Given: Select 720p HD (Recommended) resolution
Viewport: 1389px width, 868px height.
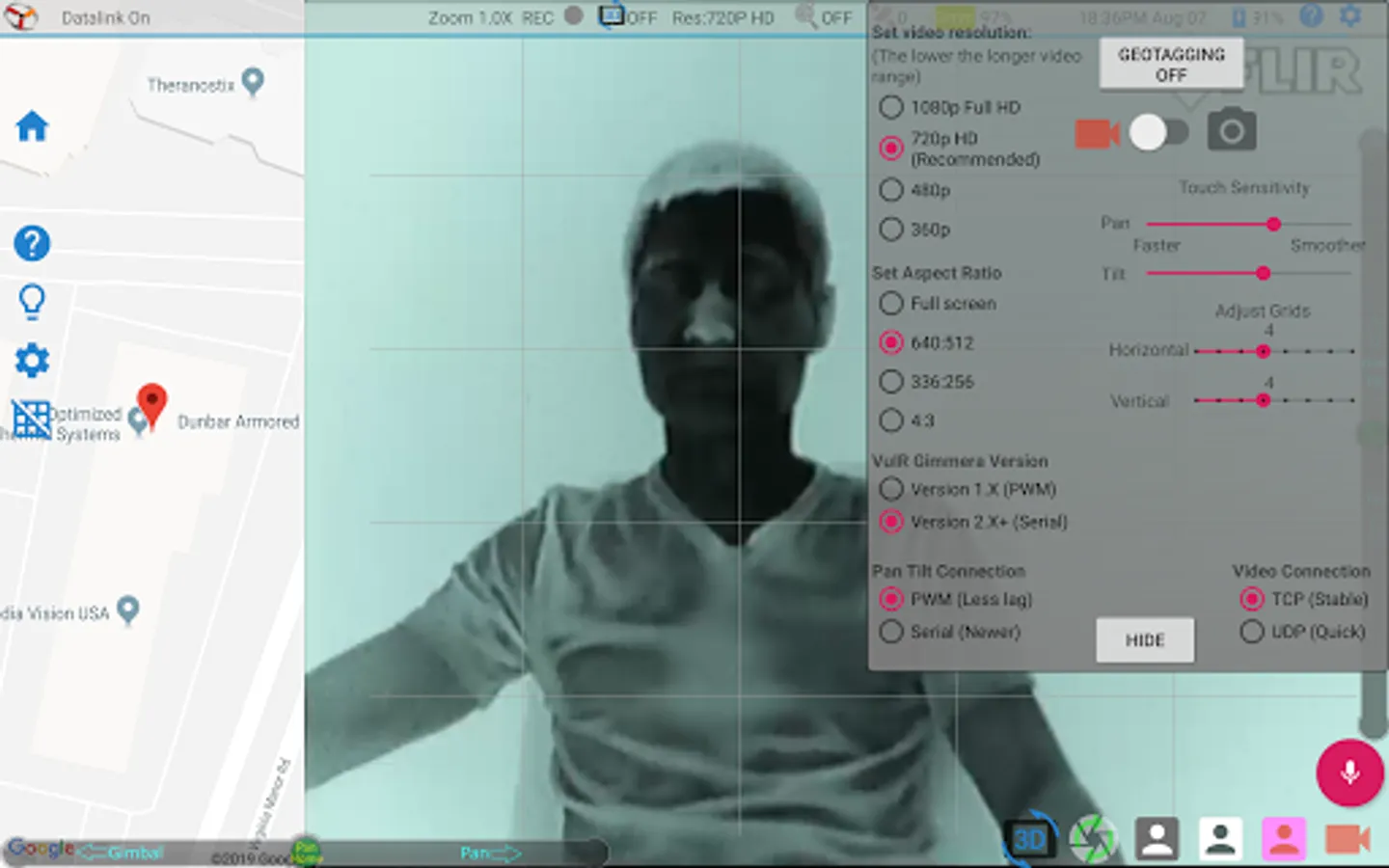Looking at the screenshot, I should pyautogui.click(x=959, y=149).
